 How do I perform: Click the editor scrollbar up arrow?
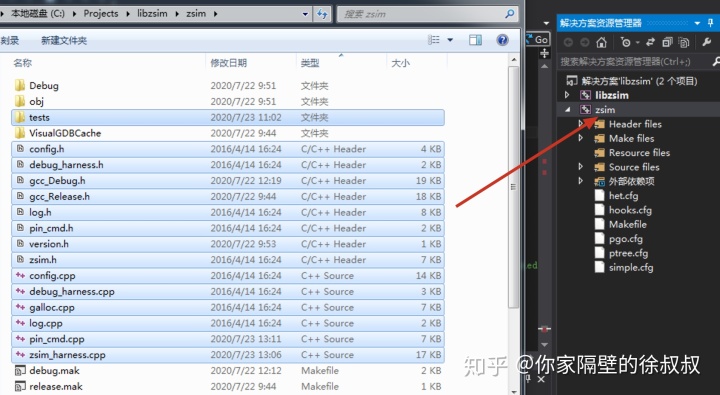[x=545, y=66]
